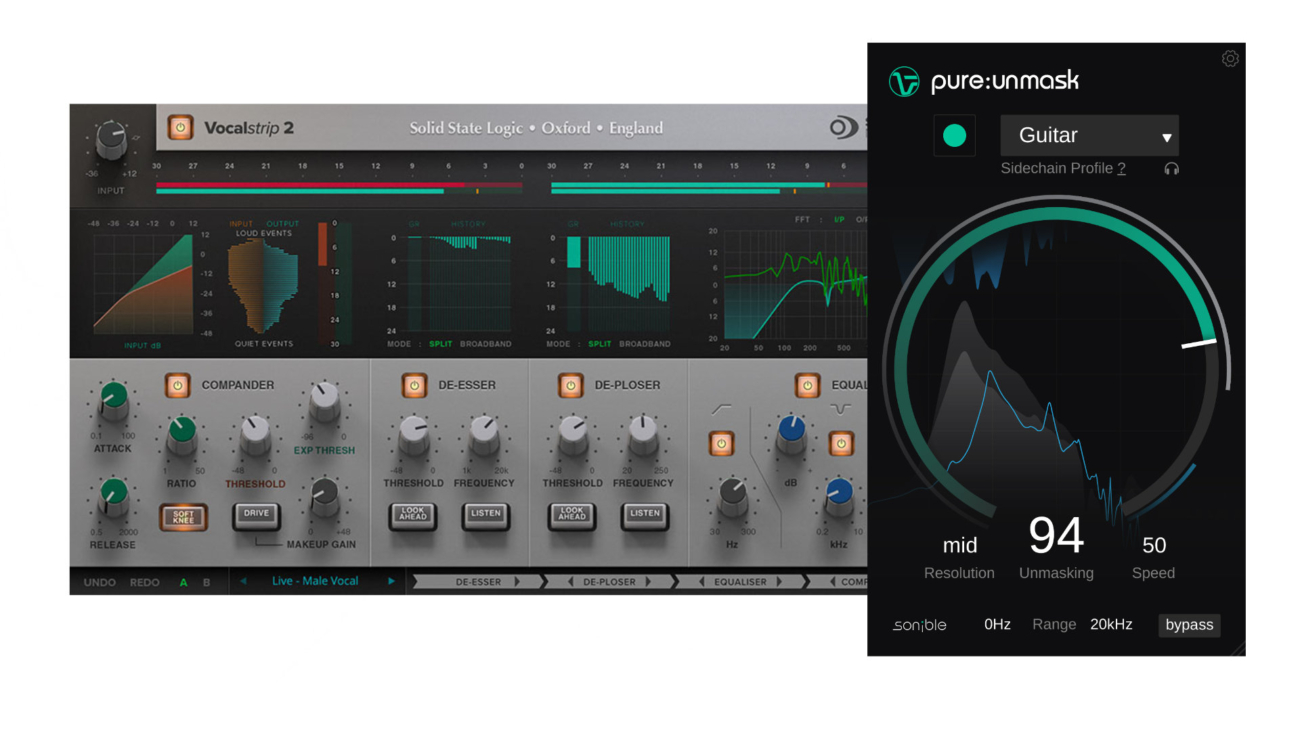The image size is (1300, 731).
Task: Open the Guitar sidechain profile dropdown
Action: click(1089, 135)
